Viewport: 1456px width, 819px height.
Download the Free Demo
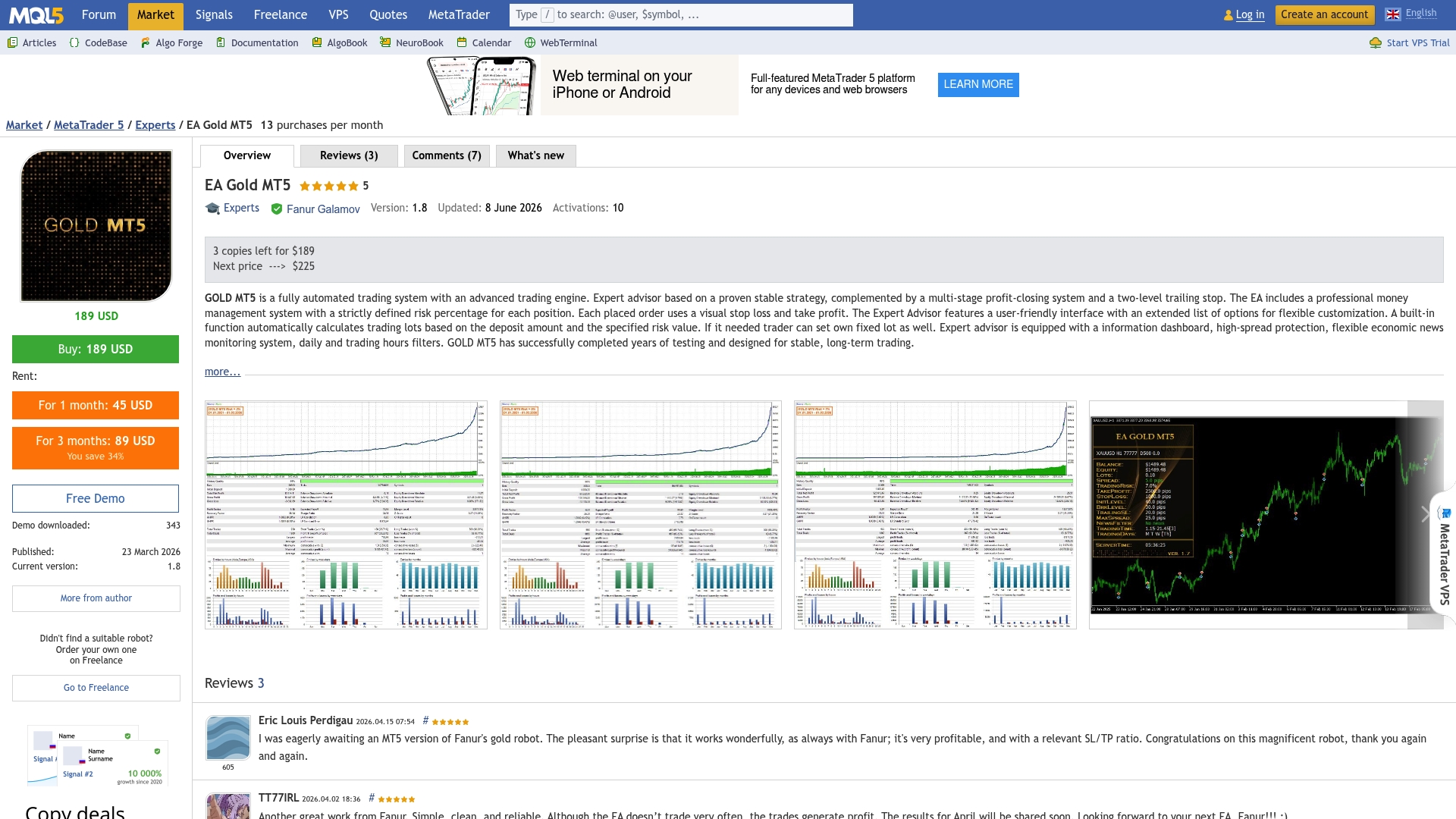[96, 498]
